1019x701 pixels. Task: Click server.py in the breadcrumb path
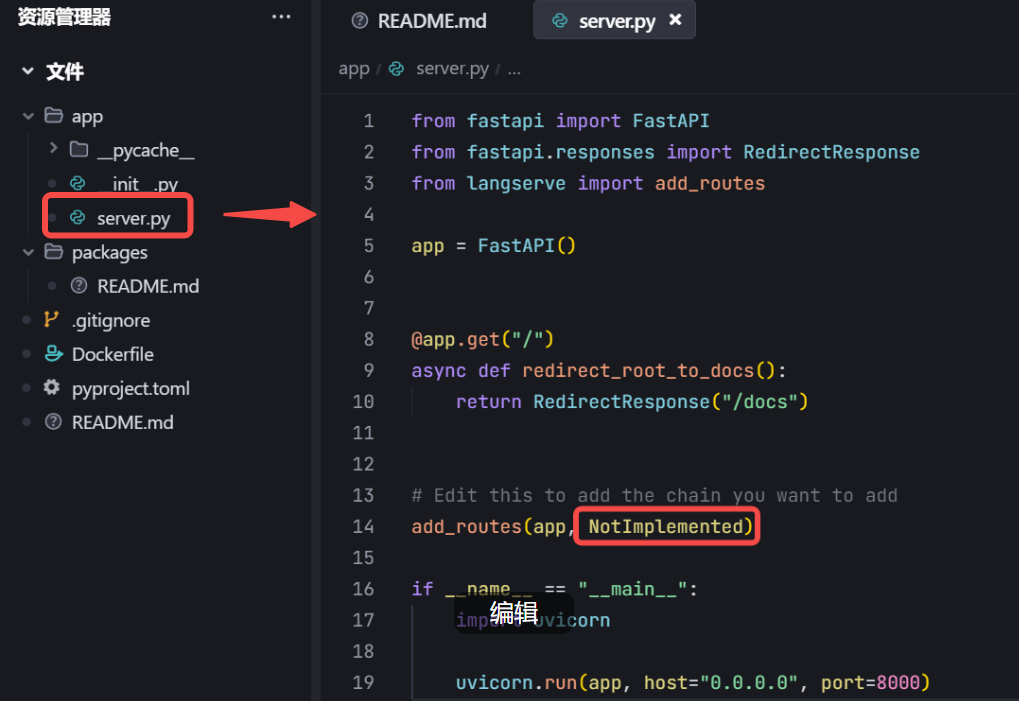point(452,69)
